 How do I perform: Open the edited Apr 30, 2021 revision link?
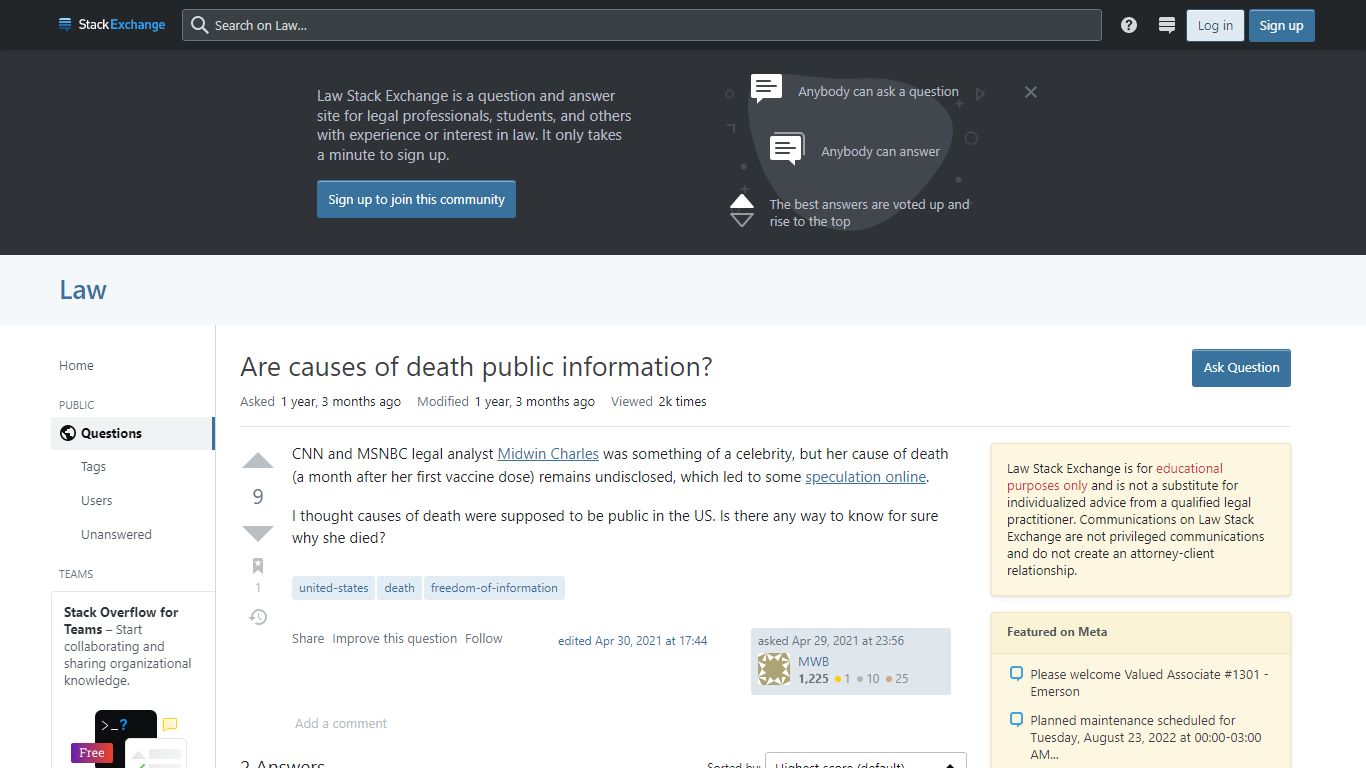[x=633, y=641]
